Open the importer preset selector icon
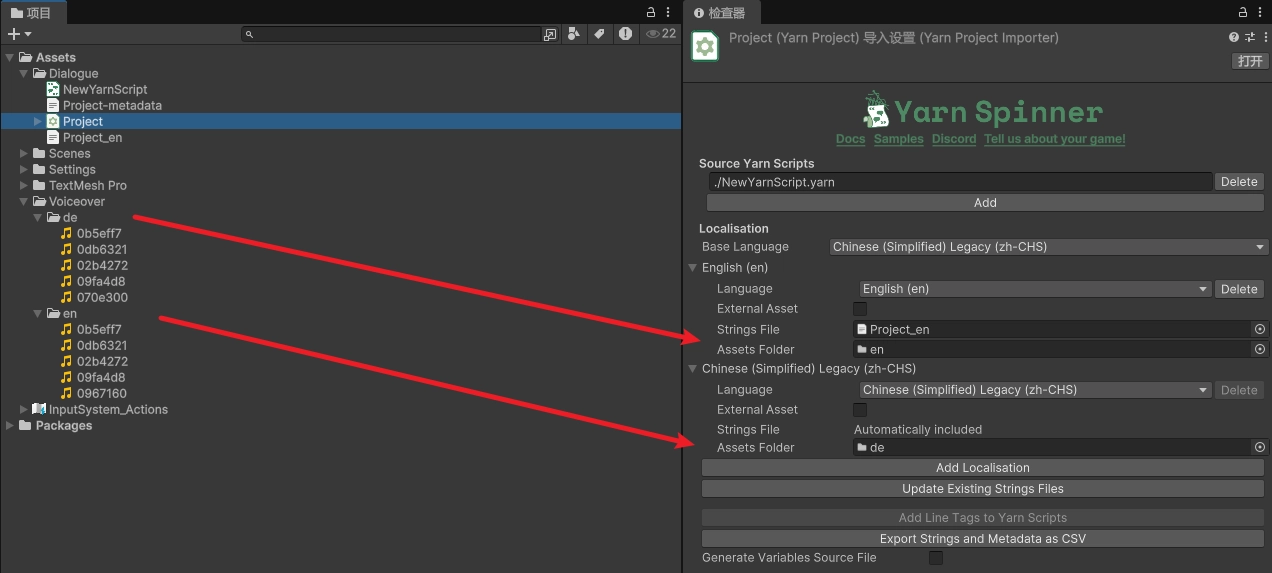This screenshot has height=573, width=1272. pos(1250,37)
